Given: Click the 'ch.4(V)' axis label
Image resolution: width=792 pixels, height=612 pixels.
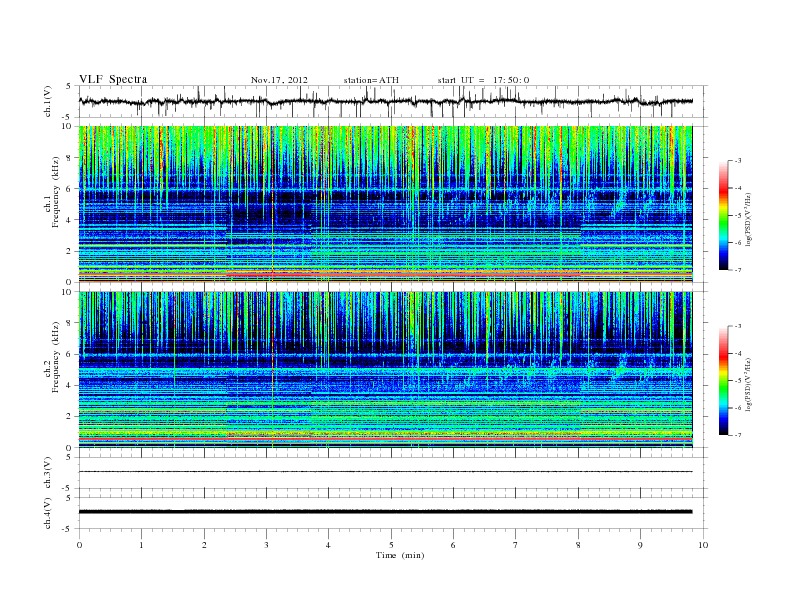Looking at the screenshot, I should tap(48, 514).
